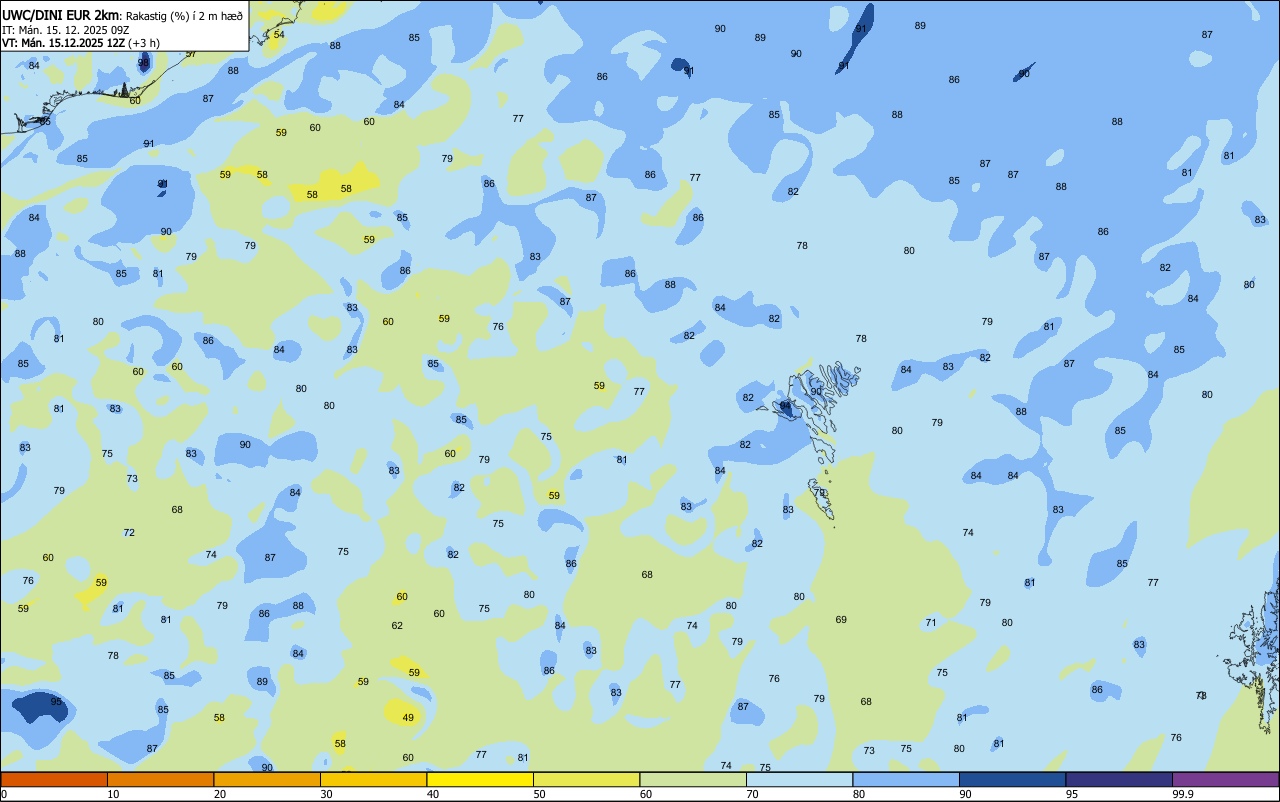The height and width of the screenshot is (802, 1280).
Task: Select the 30–40 legend color segment
Action: 373,779
